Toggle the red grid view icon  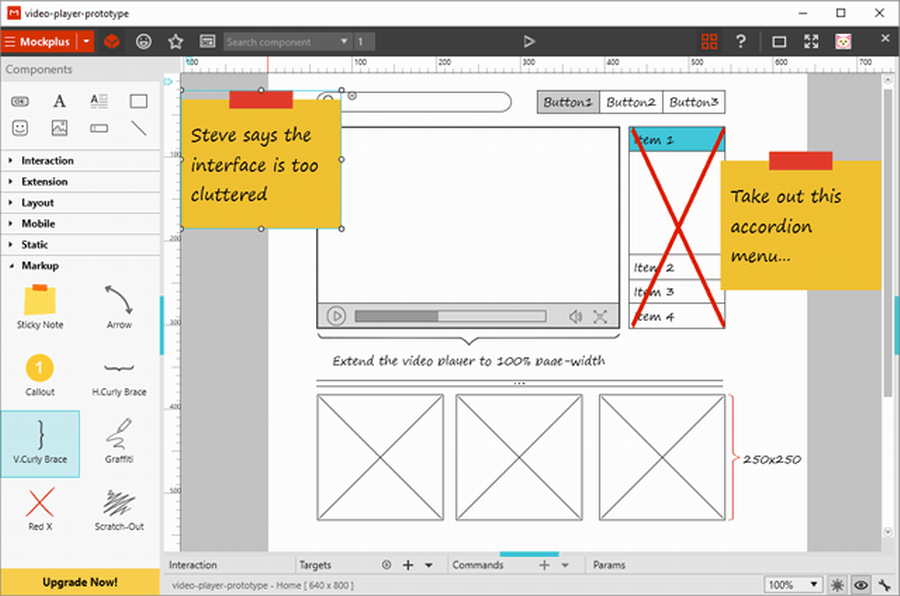coord(709,42)
